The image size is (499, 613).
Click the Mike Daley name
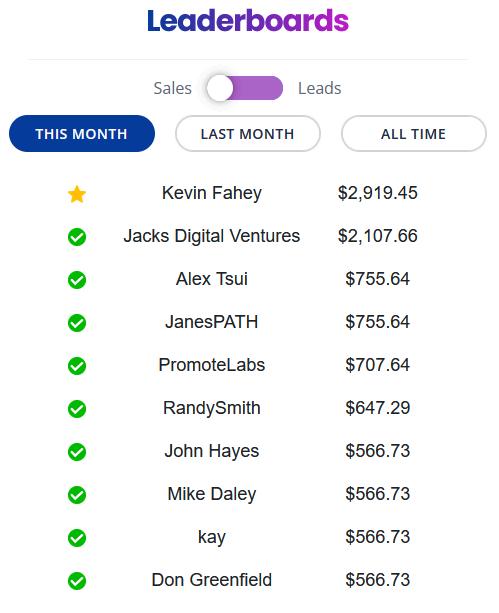[x=212, y=494]
